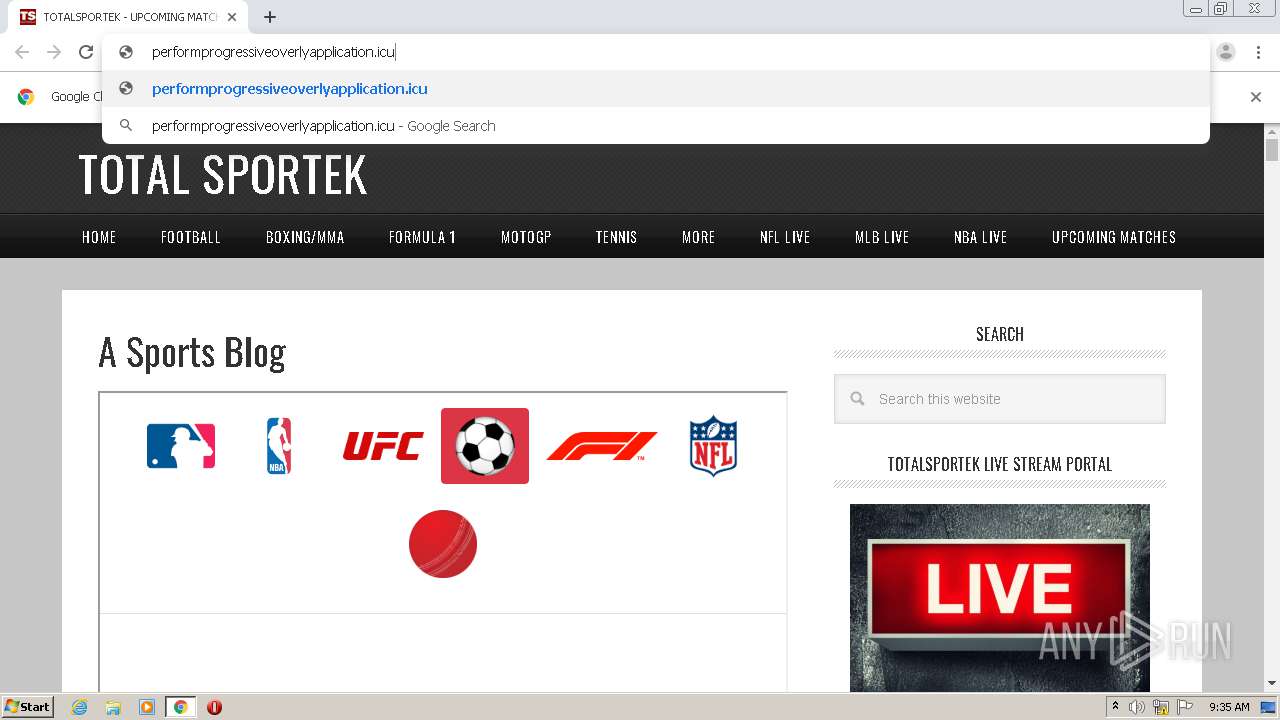The image size is (1280, 720).
Task: Click the page scrollbar down arrow
Action: (x=1272, y=684)
